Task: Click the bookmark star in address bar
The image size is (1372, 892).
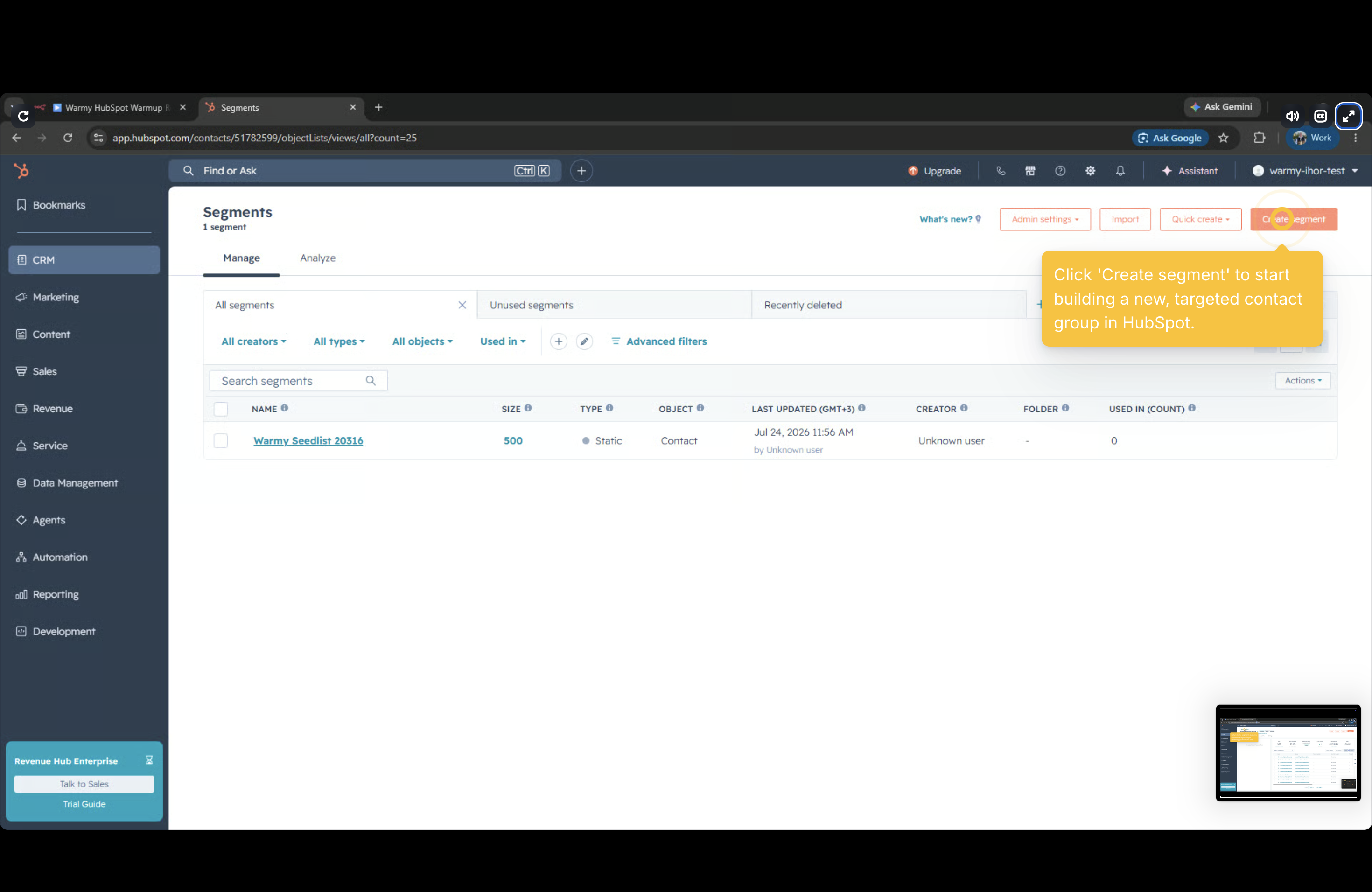Action: coord(1223,138)
